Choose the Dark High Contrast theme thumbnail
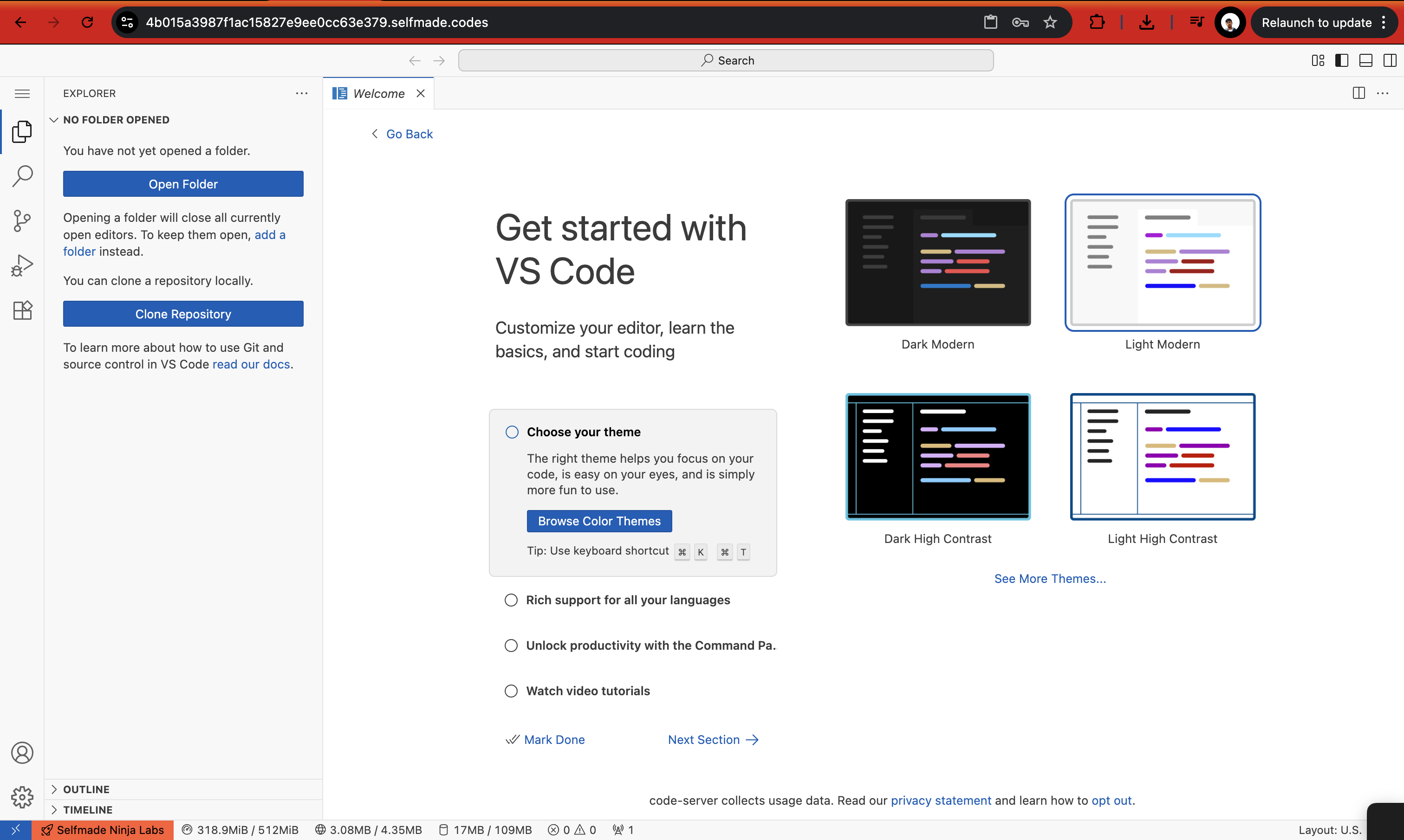Viewport: 1404px width, 840px height. [x=937, y=457]
